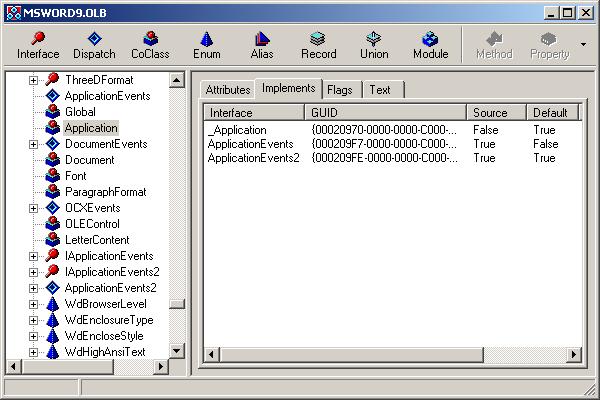Expand the WdHighAnsiText tree node

34,352
